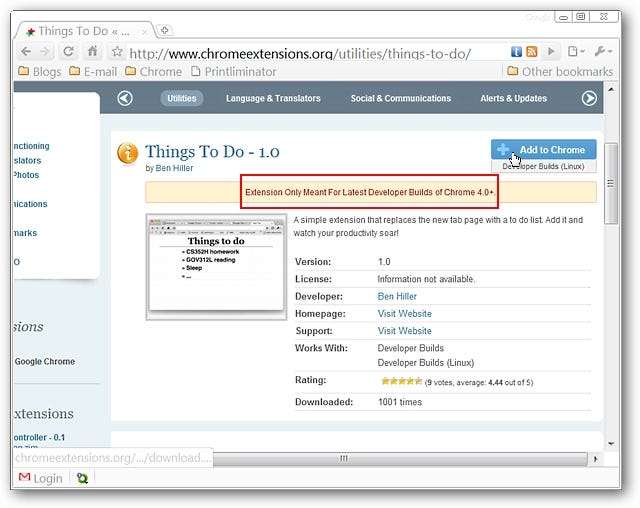Open the Things to do screenshot thumbnail
This screenshot has width=640, height=508.
(x=216, y=267)
